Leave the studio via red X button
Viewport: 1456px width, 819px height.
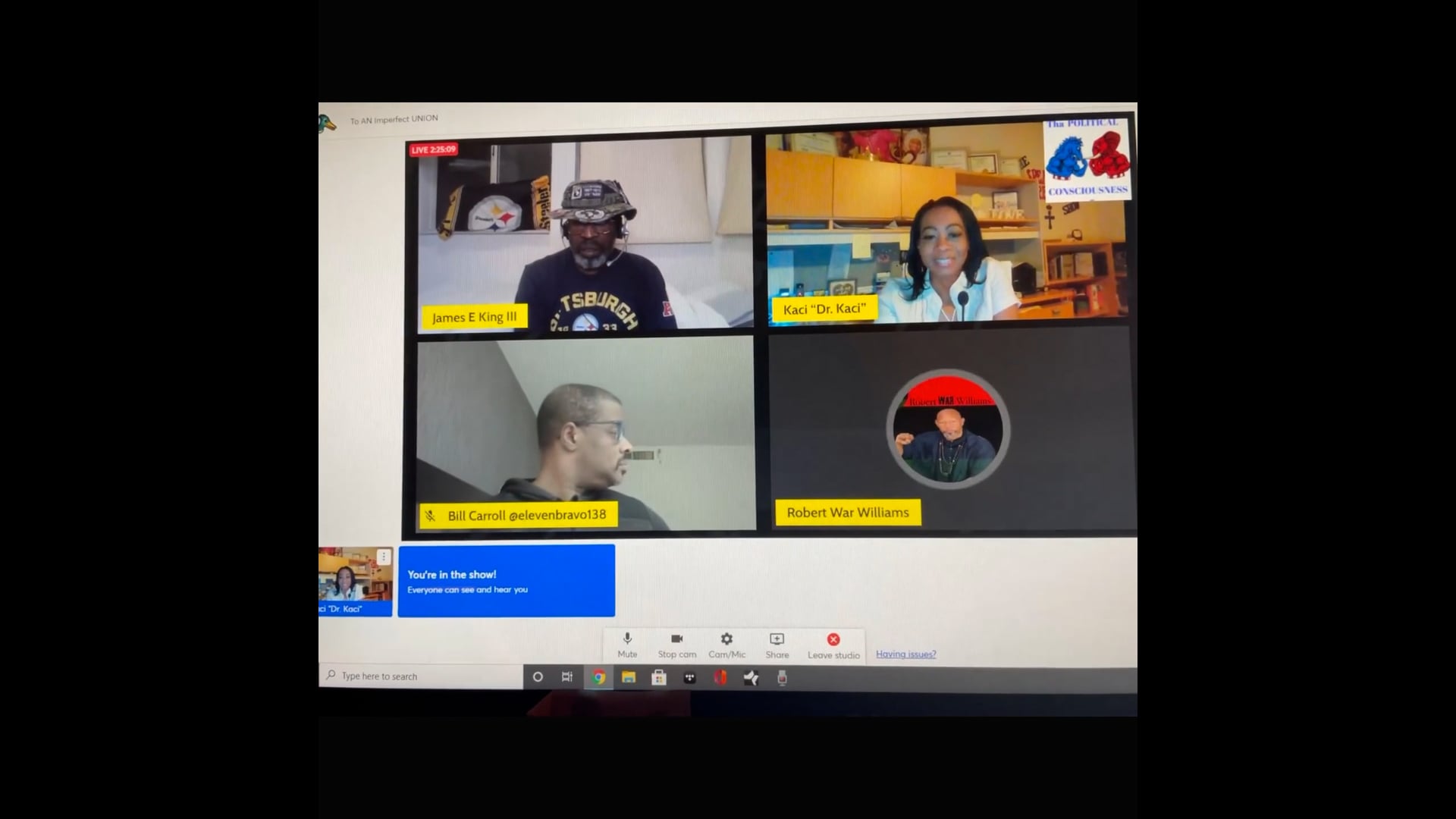(833, 645)
